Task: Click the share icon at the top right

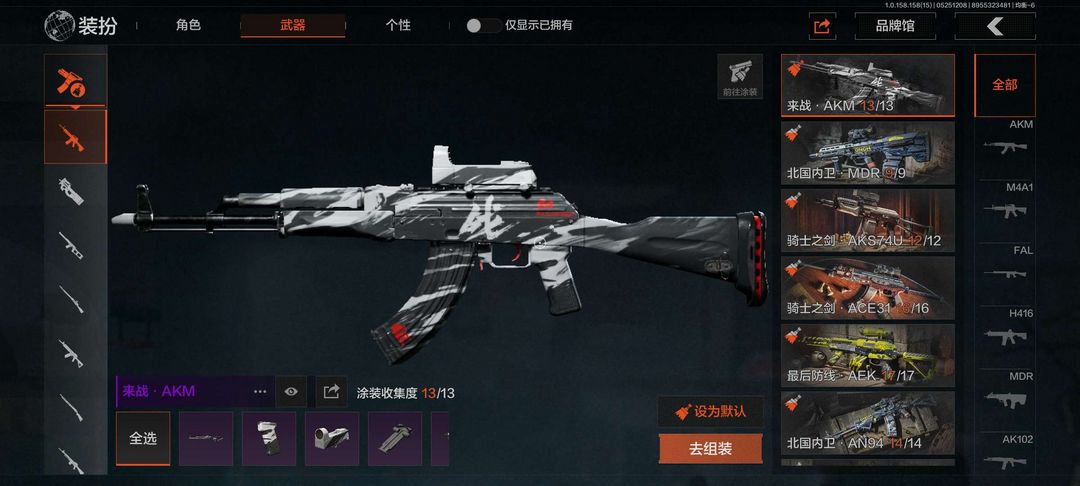Action: click(x=822, y=26)
